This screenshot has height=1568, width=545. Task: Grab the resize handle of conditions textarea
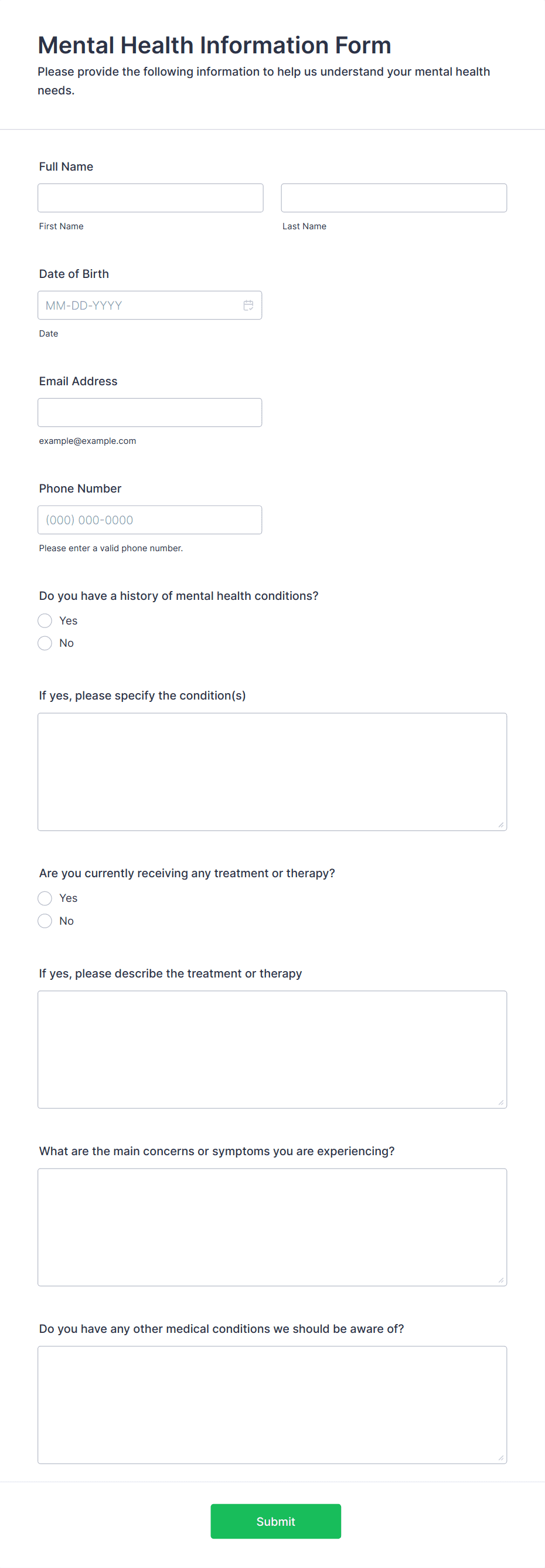point(500,825)
